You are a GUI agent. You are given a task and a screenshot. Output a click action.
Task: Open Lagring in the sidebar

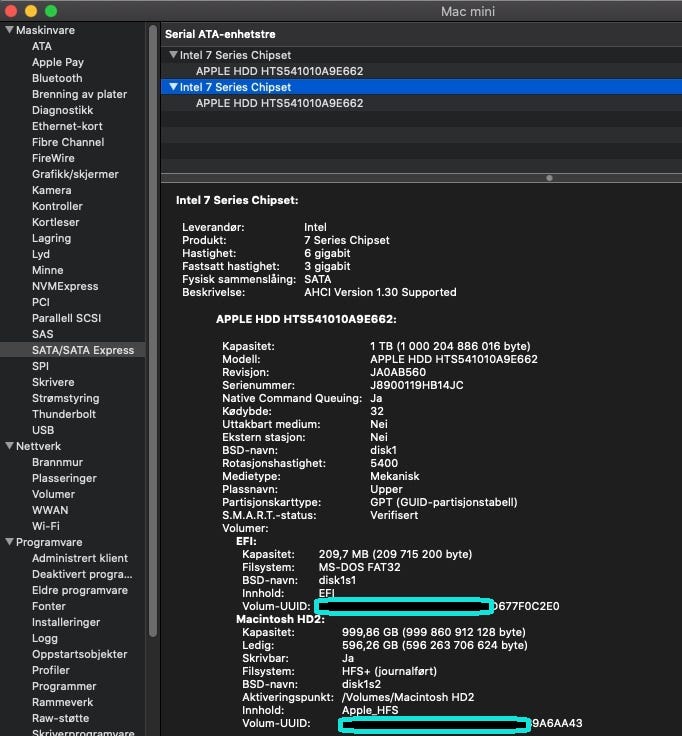point(51,238)
